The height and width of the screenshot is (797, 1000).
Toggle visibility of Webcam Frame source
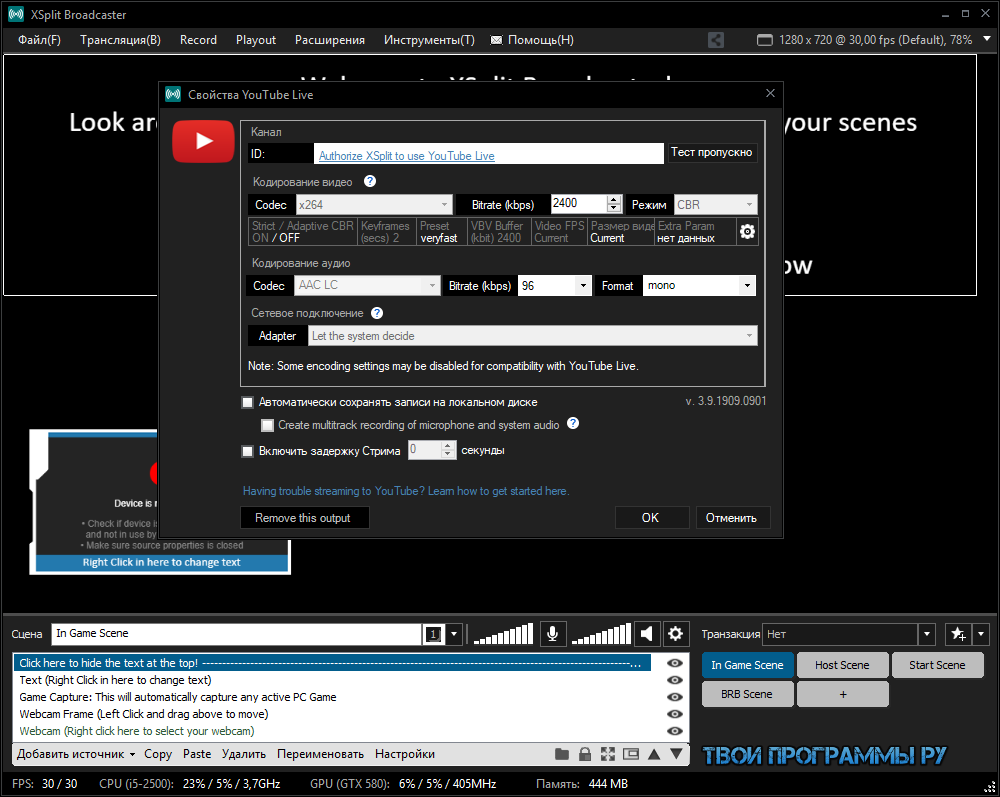(675, 714)
